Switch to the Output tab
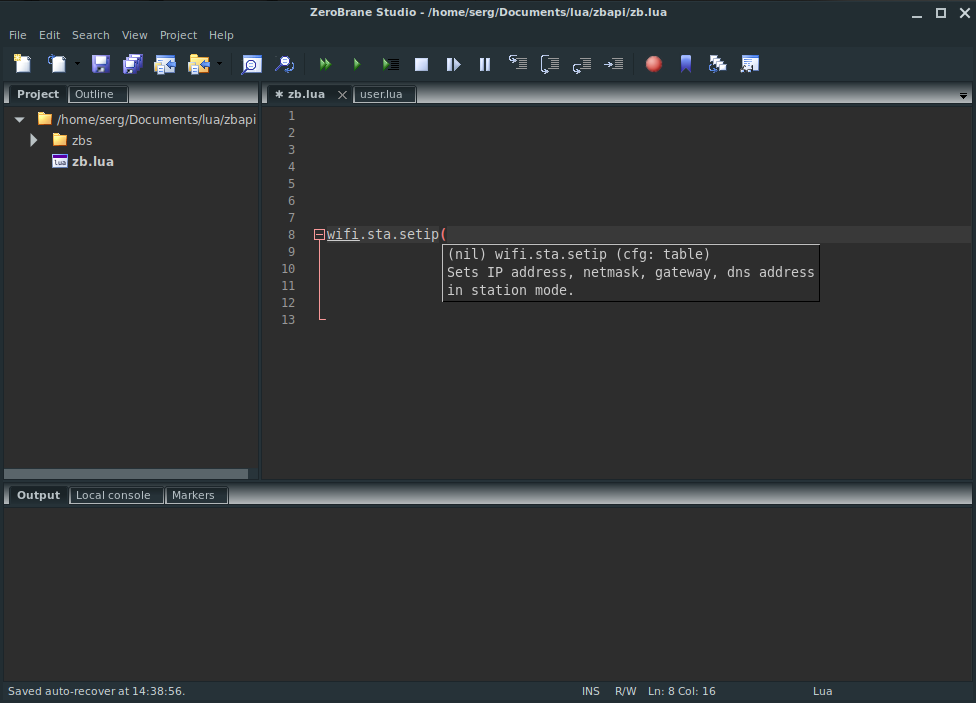 point(38,495)
